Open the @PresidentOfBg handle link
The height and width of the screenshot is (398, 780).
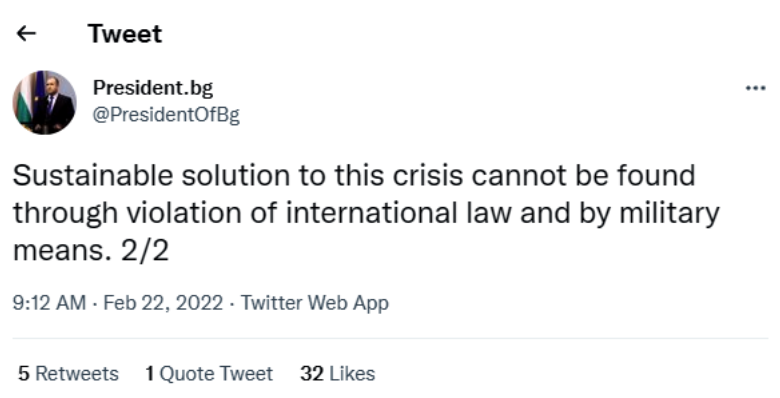166,115
